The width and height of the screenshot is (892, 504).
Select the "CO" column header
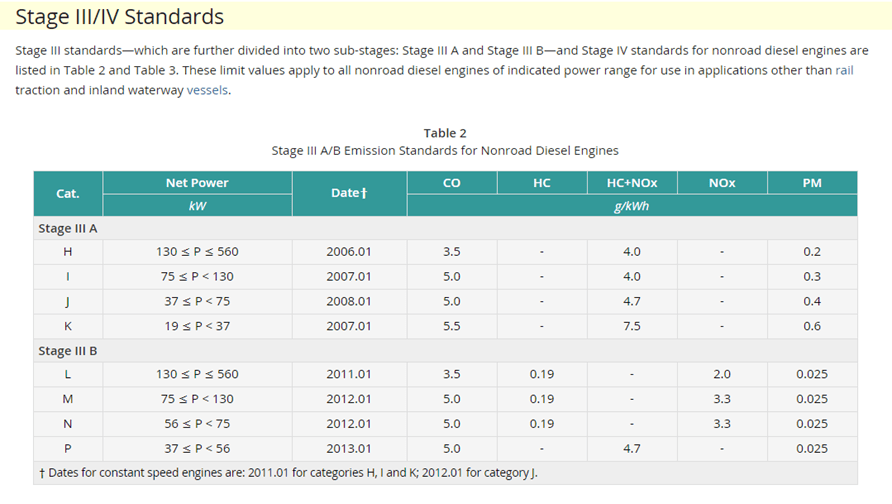451,183
